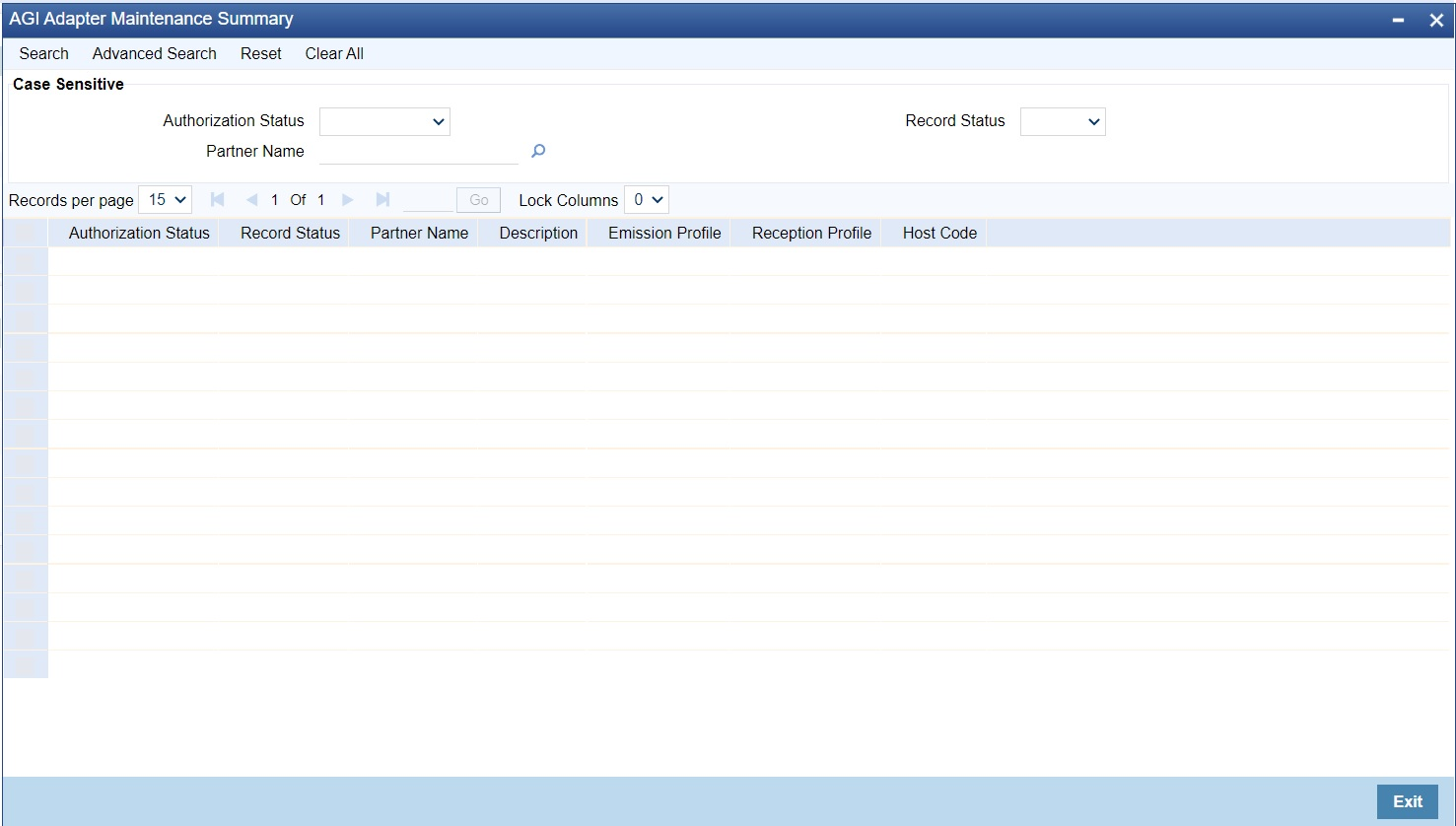Open the Lock Columns dropdown
The image size is (1456, 826).
pyautogui.click(x=647, y=200)
